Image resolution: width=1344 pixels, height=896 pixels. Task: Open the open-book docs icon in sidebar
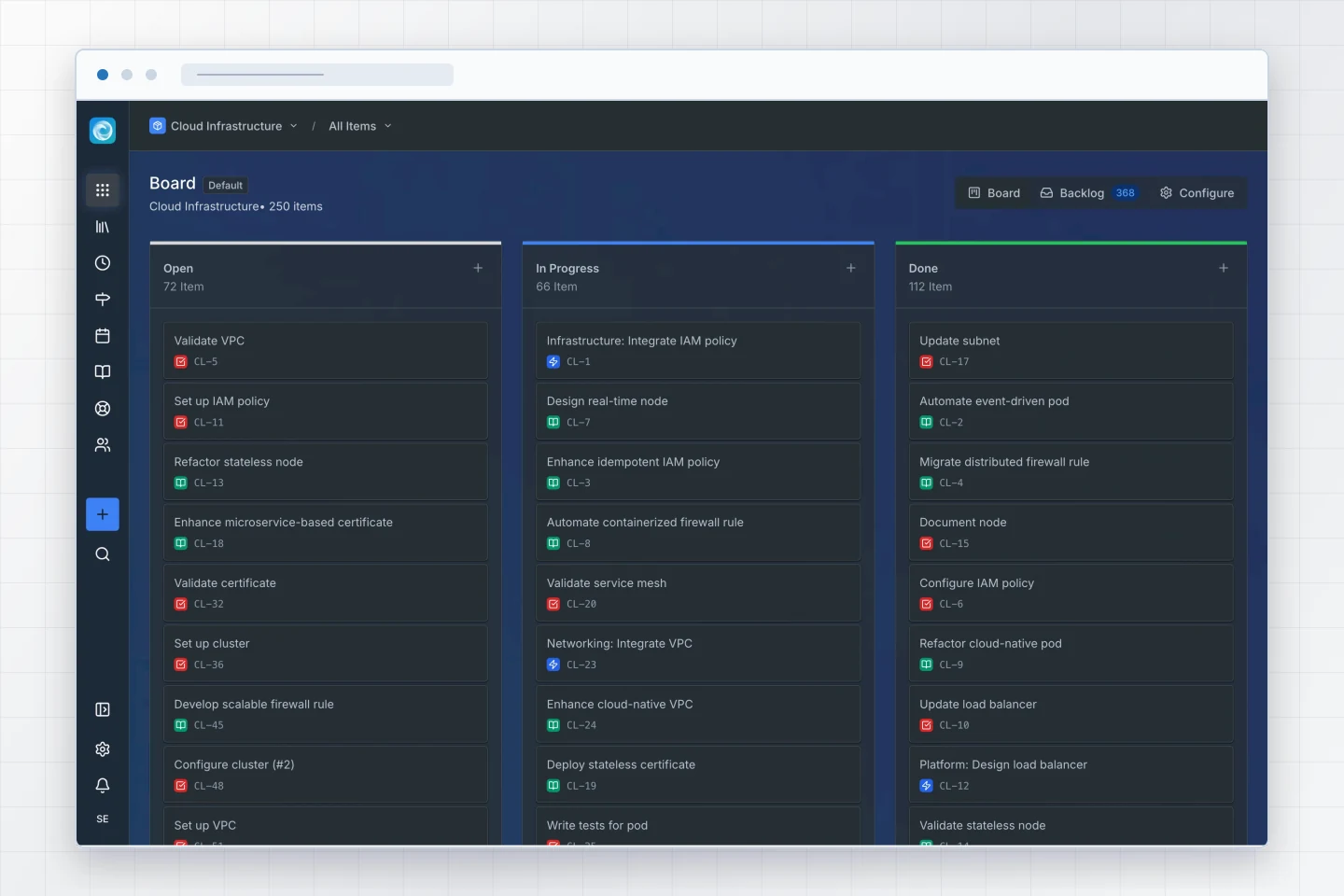103,372
